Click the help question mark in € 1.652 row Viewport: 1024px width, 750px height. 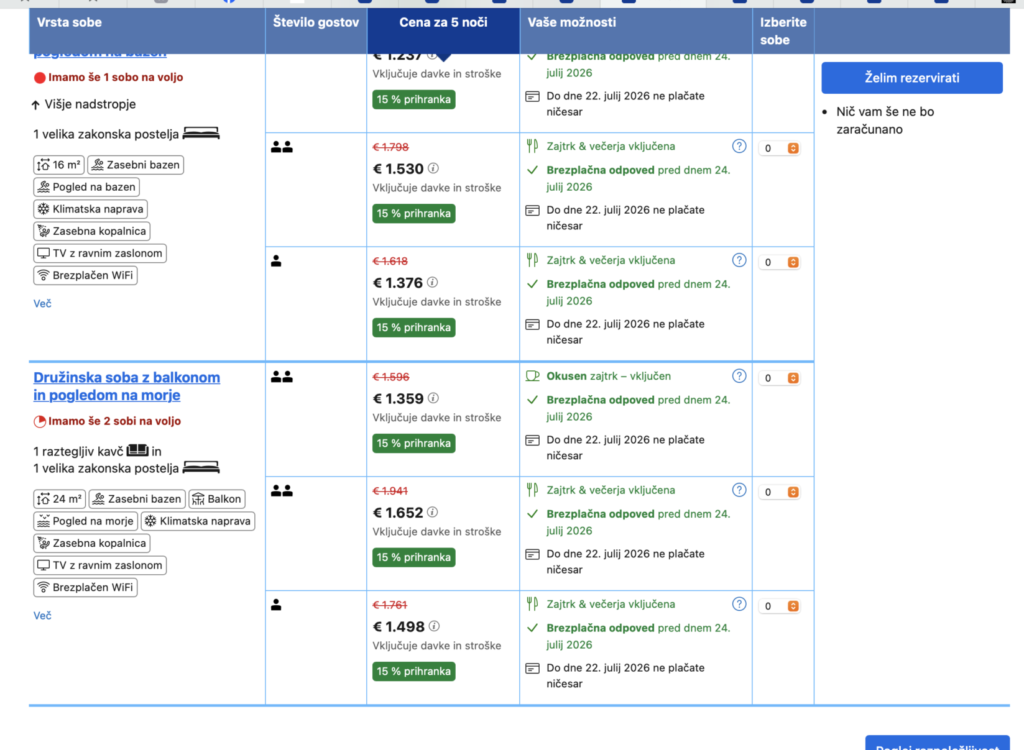click(739, 490)
